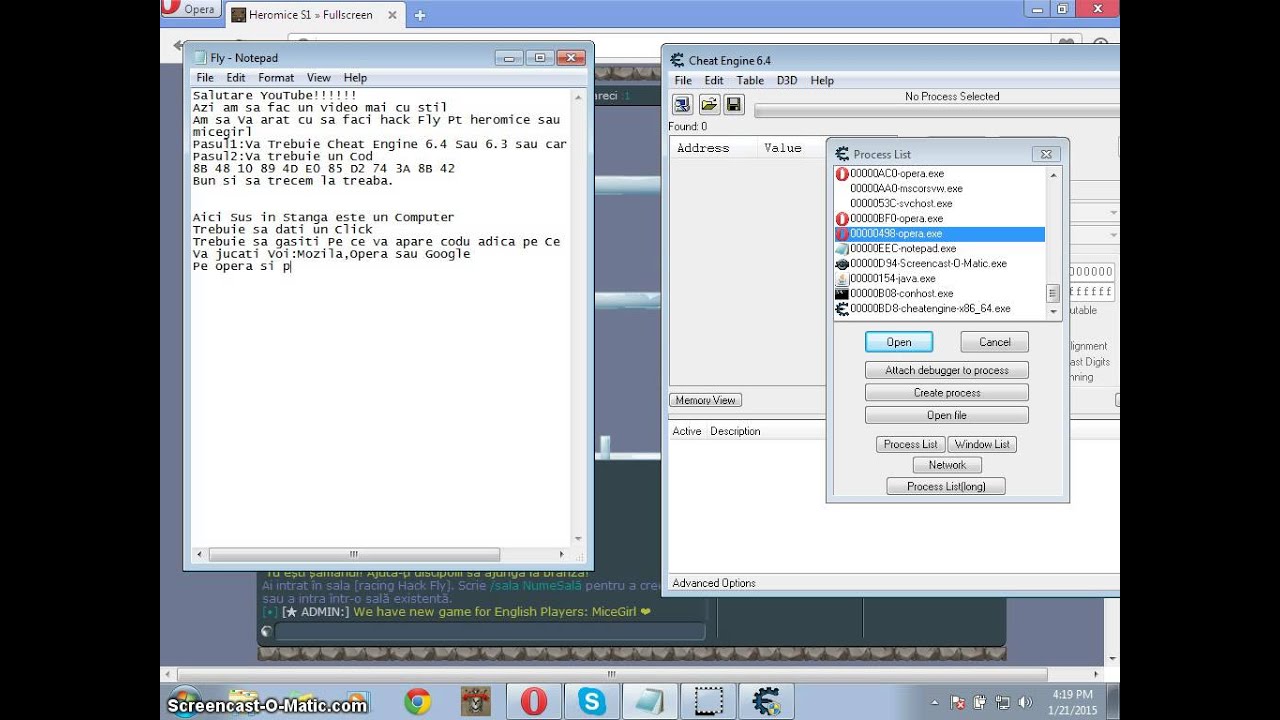The image size is (1280, 720).
Task: Open a new Opera tab with plus button
Action: [x=419, y=15]
